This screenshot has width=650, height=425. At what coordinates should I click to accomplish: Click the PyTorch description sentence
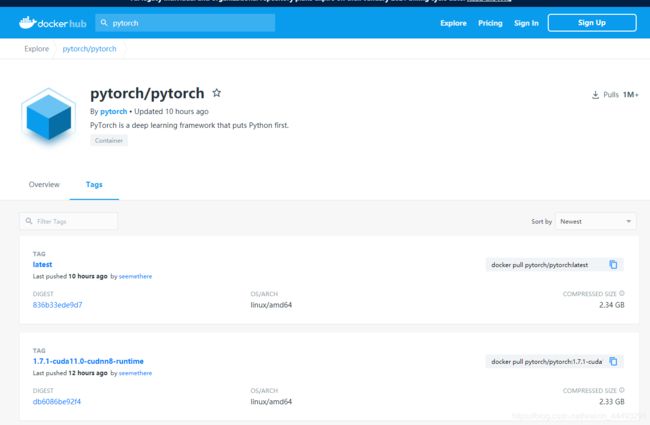click(x=189, y=125)
